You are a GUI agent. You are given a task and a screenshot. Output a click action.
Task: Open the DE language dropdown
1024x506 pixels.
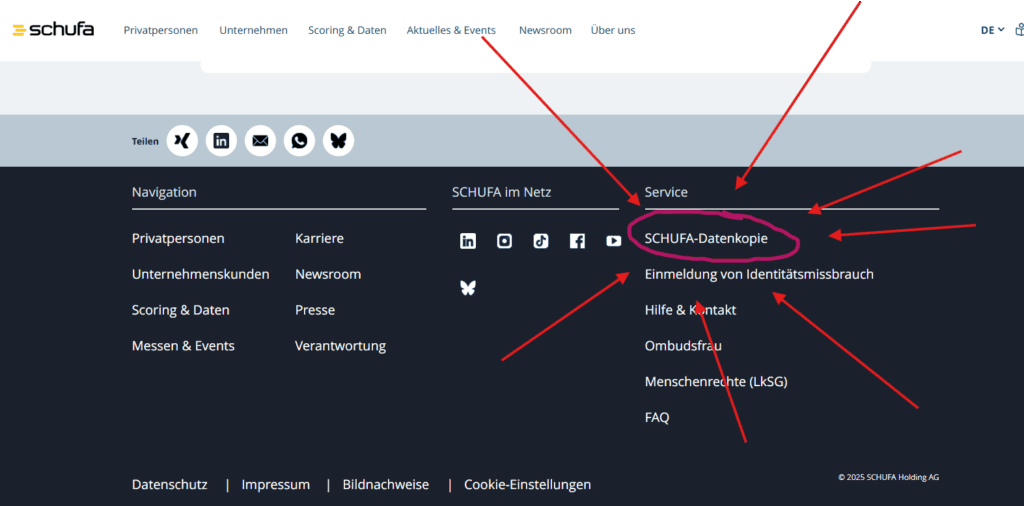click(x=992, y=30)
